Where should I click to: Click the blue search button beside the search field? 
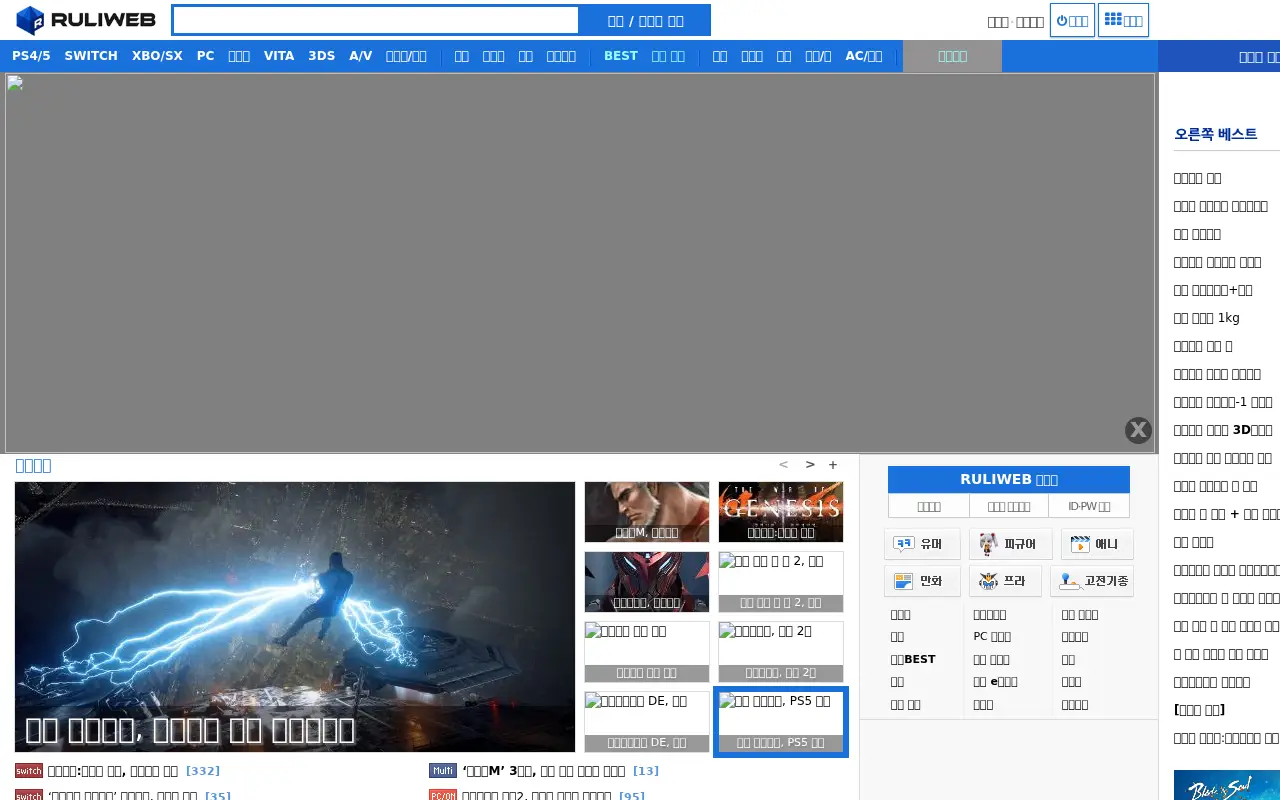[x=646, y=20]
